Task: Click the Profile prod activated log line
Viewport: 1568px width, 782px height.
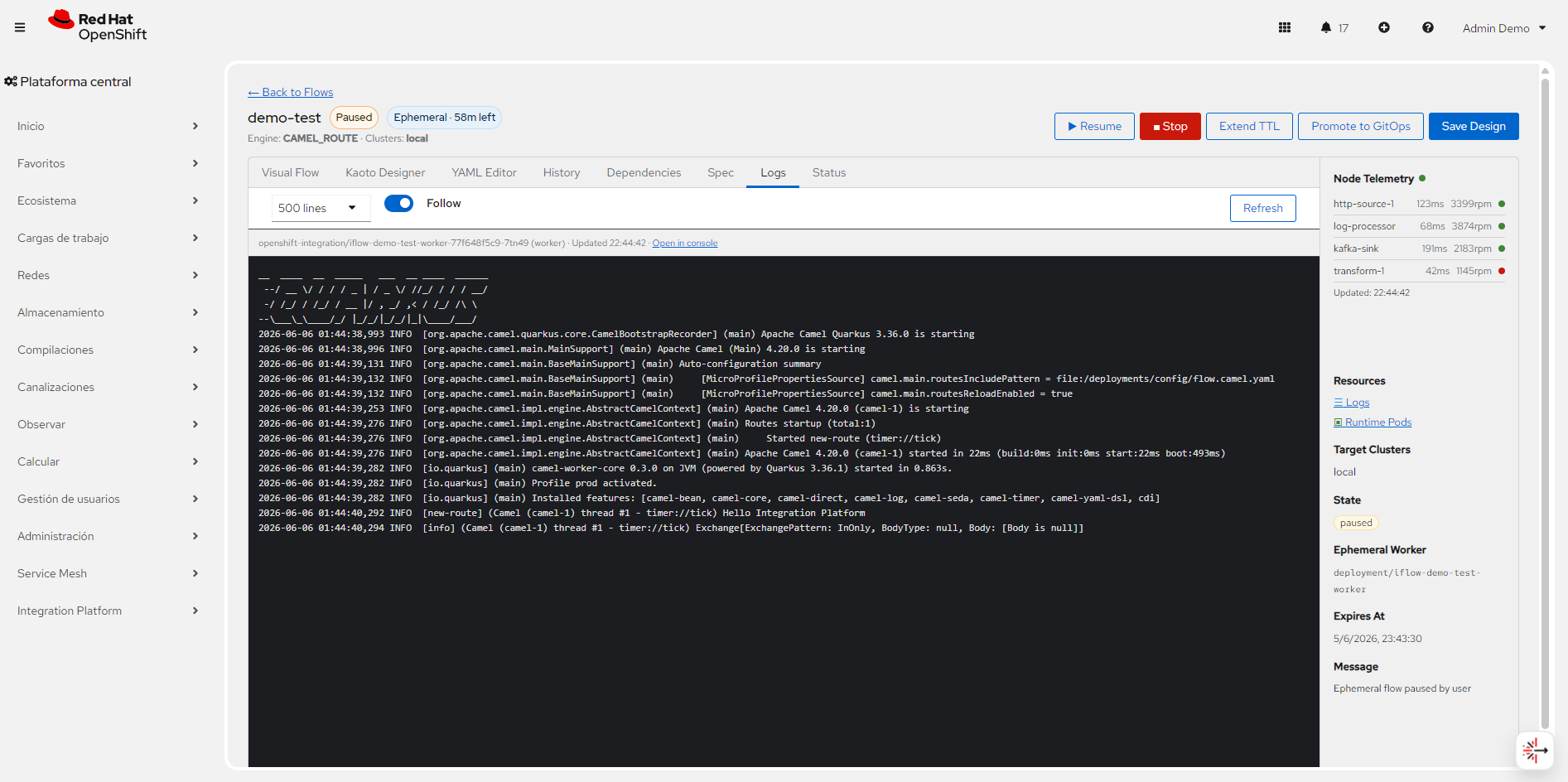Action: 457,483
